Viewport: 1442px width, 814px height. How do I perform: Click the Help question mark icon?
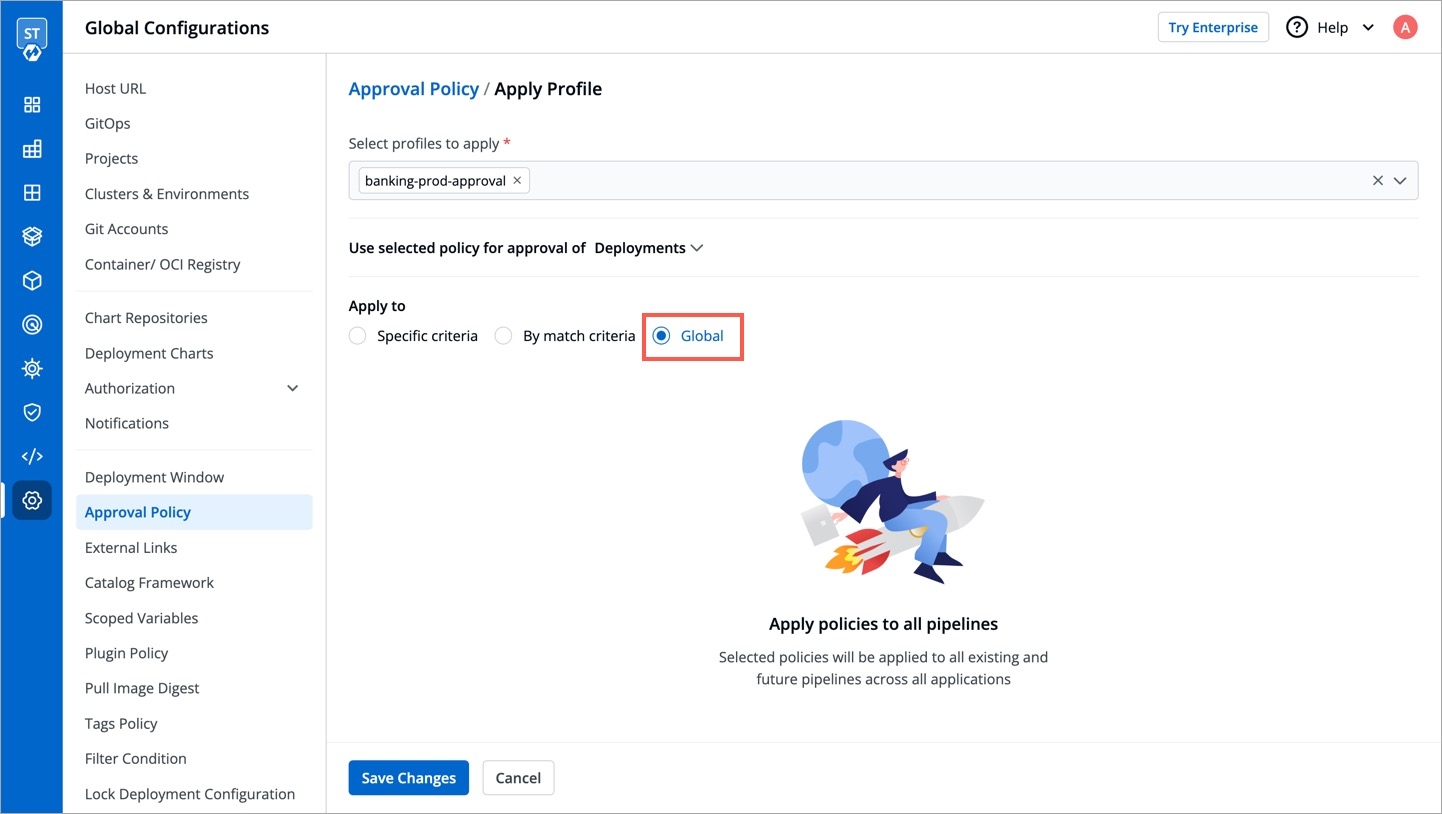point(1297,28)
